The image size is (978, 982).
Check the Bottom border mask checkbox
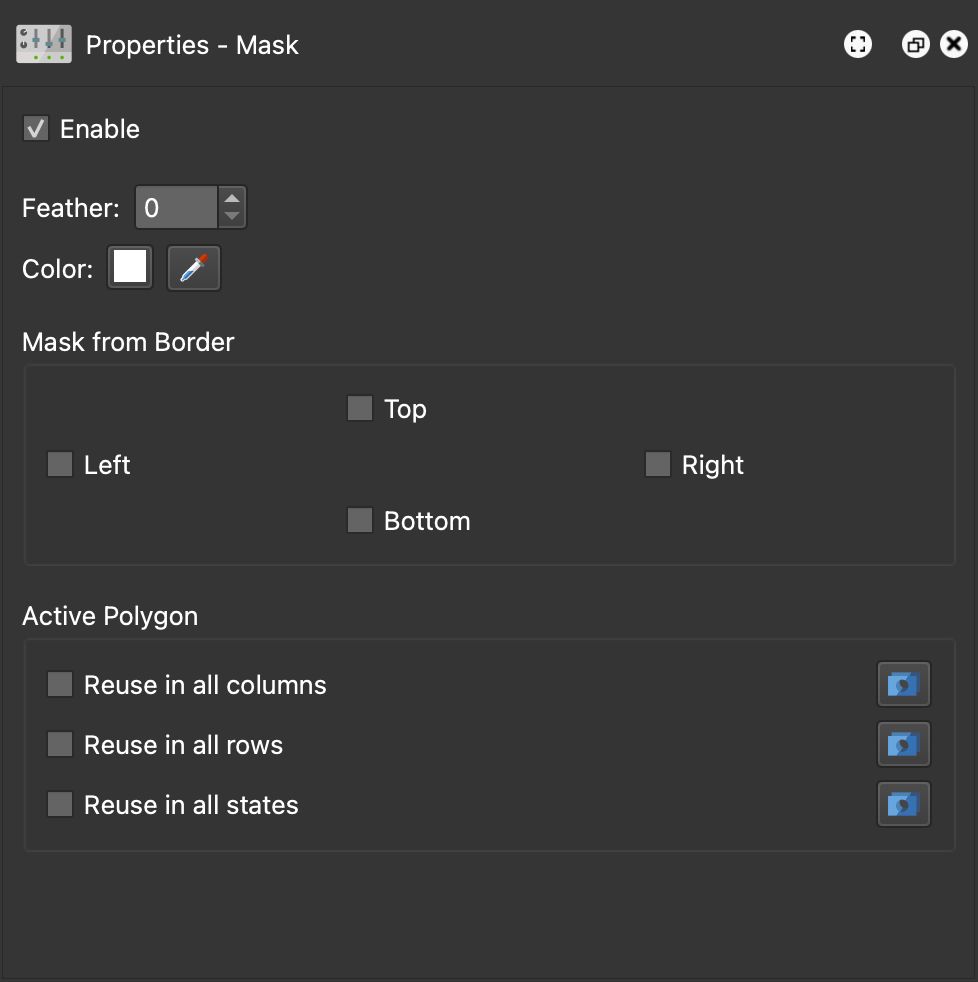click(360, 520)
